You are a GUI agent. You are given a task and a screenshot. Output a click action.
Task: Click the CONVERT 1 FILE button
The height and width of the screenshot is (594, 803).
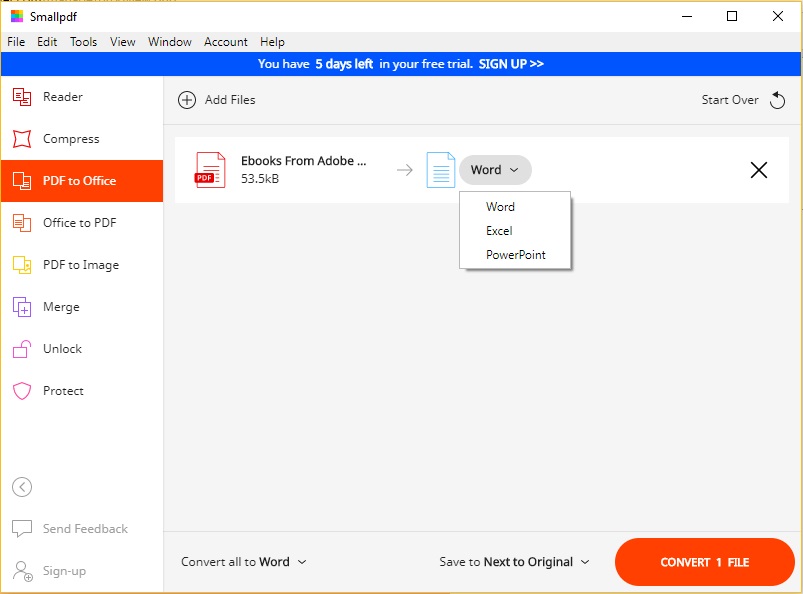tap(705, 562)
